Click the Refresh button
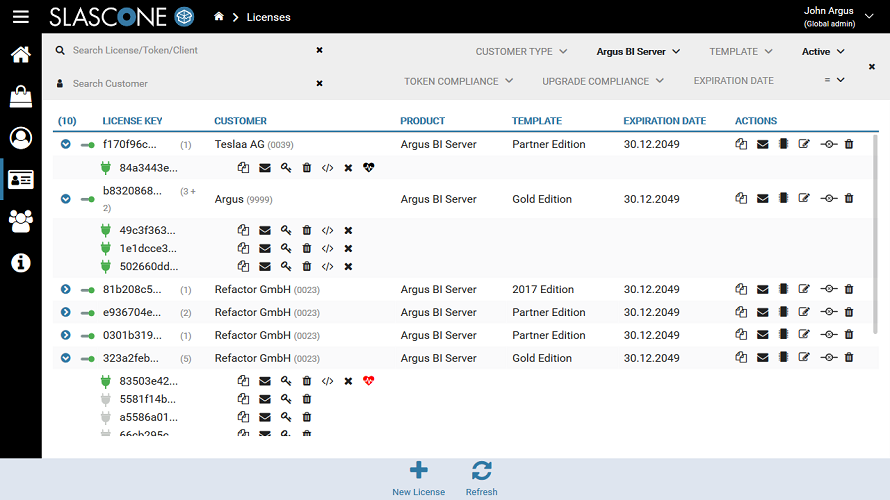 pos(481,478)
